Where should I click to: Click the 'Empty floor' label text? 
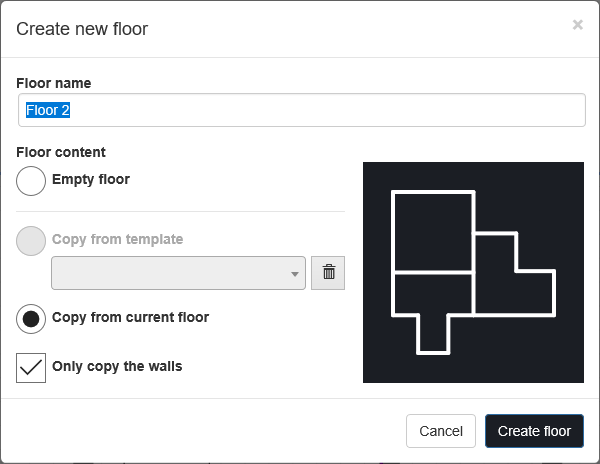point(91,180)
